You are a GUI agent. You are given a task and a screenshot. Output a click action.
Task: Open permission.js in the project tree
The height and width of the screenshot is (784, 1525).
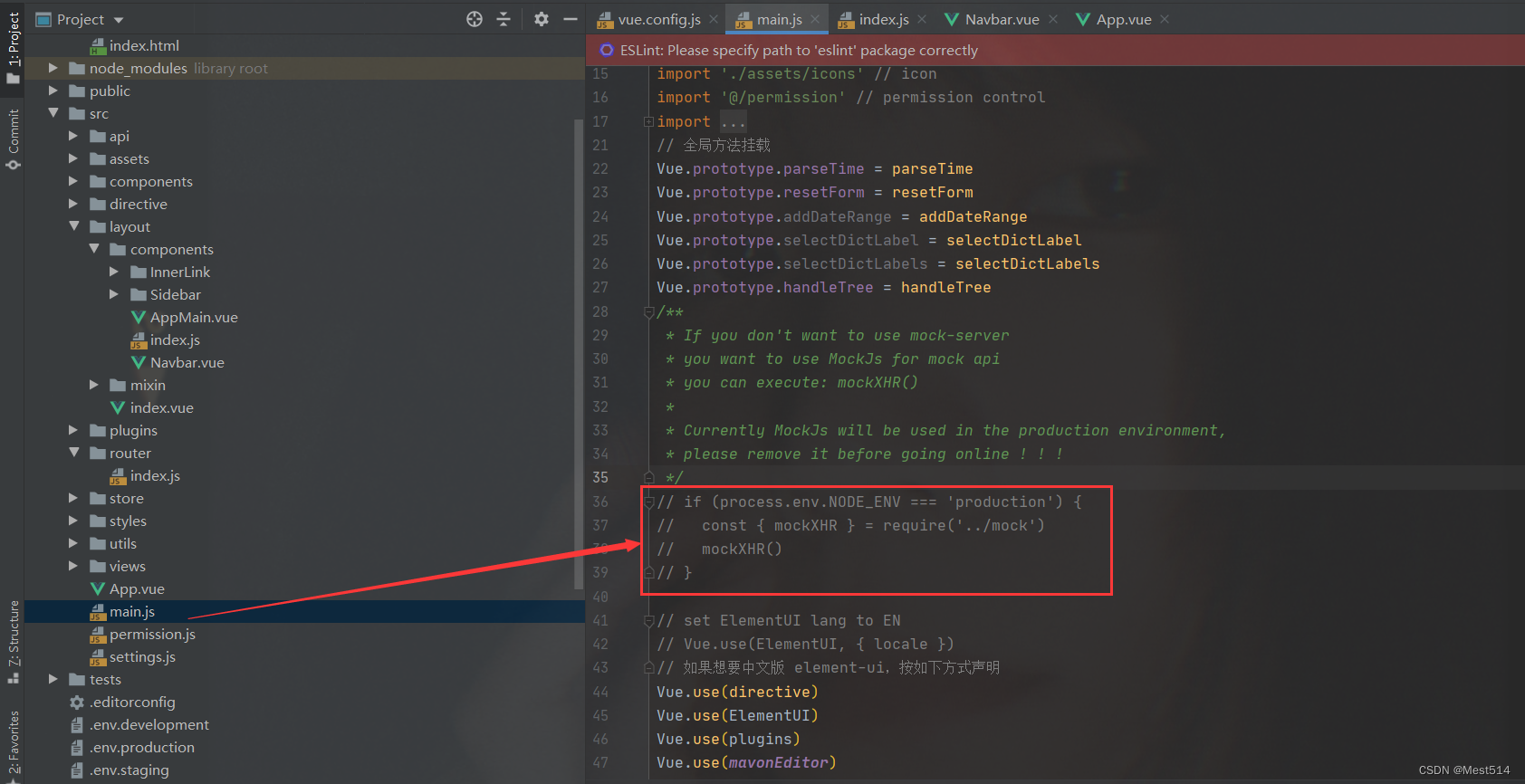(152, 634)
